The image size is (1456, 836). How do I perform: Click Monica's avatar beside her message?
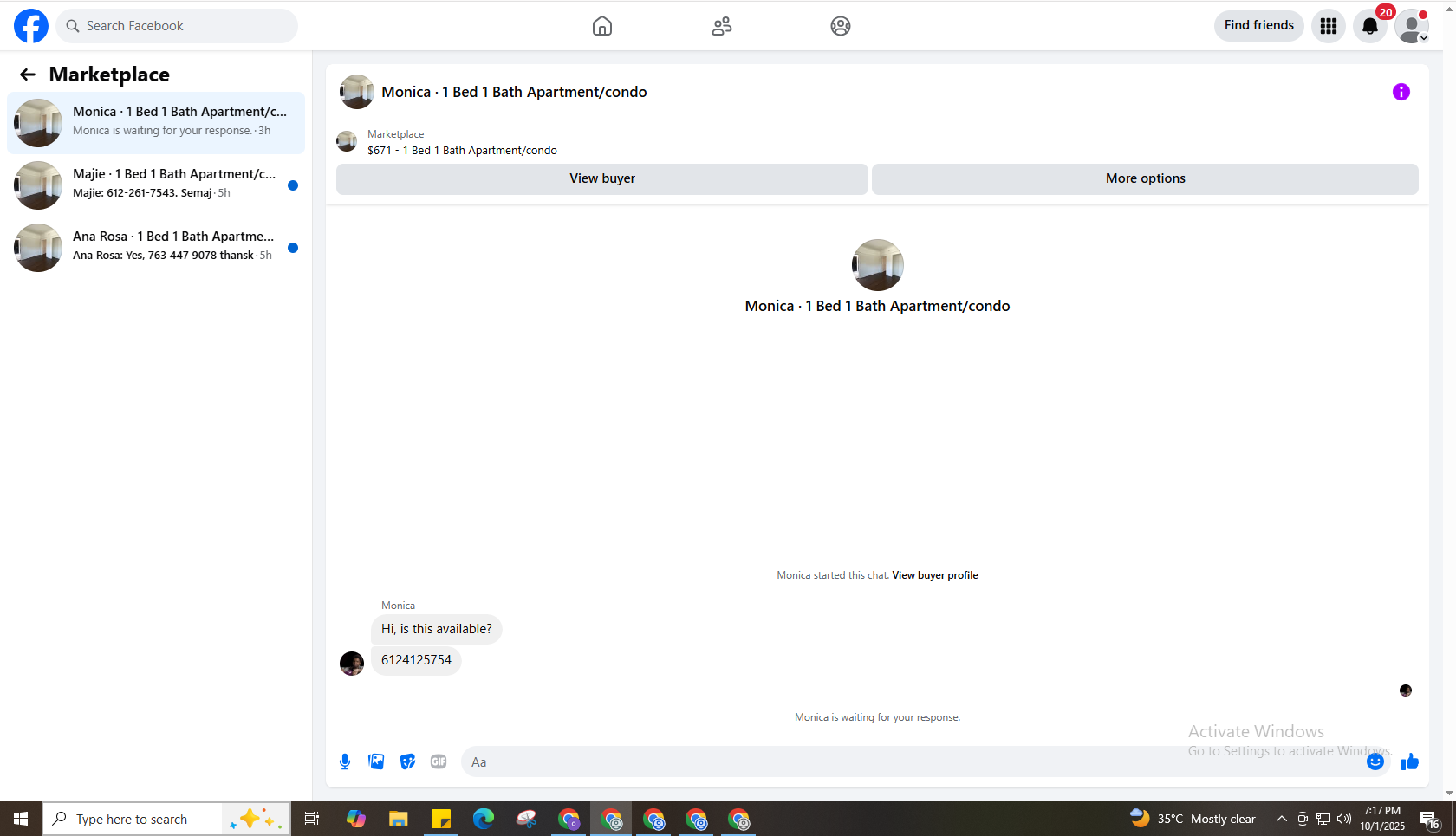click(352, 664)
